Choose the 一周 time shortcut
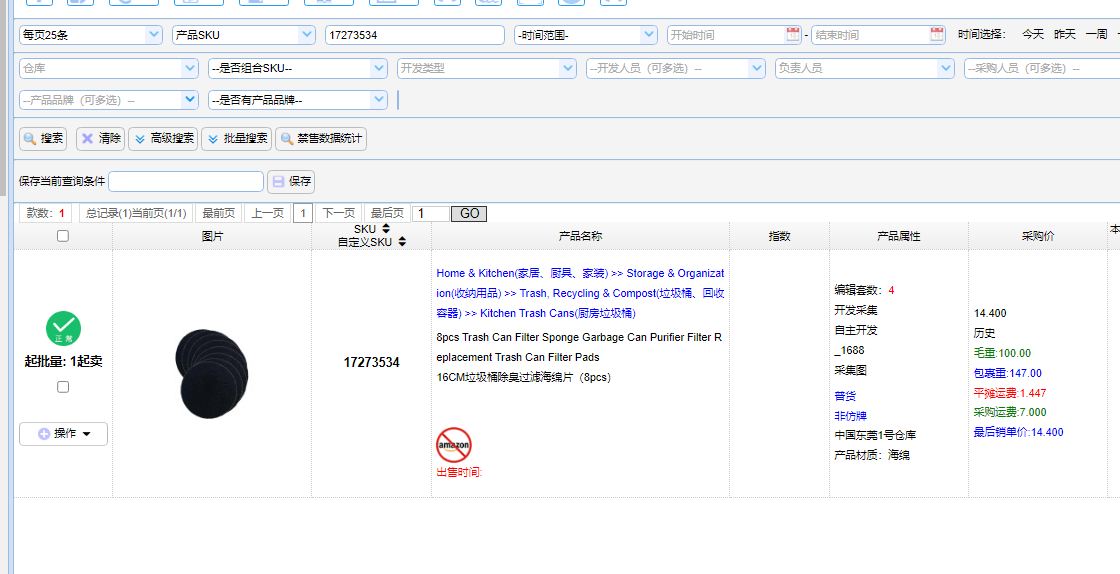1120x574 pixels. 1096,34
